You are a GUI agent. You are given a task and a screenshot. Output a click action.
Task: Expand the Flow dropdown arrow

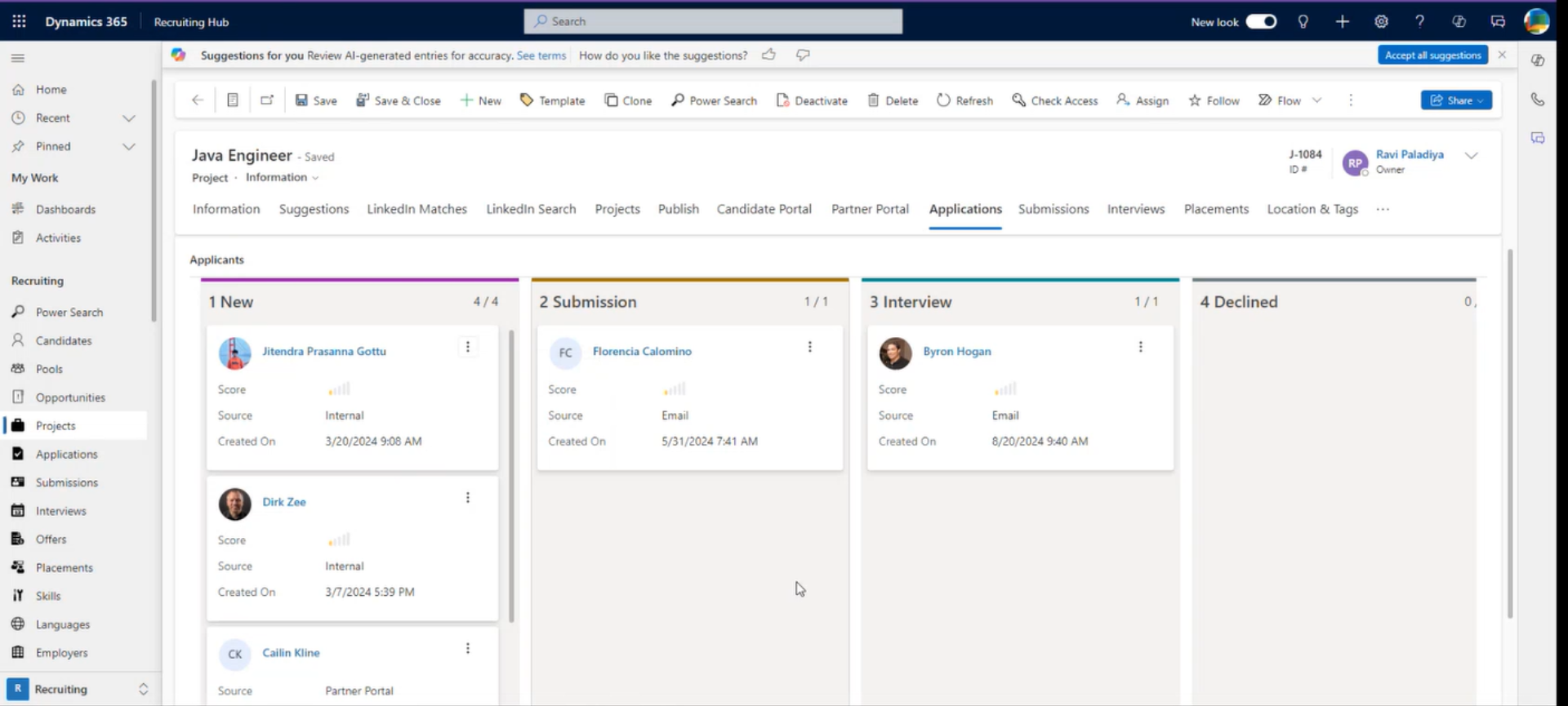(x=1316, y=100)
